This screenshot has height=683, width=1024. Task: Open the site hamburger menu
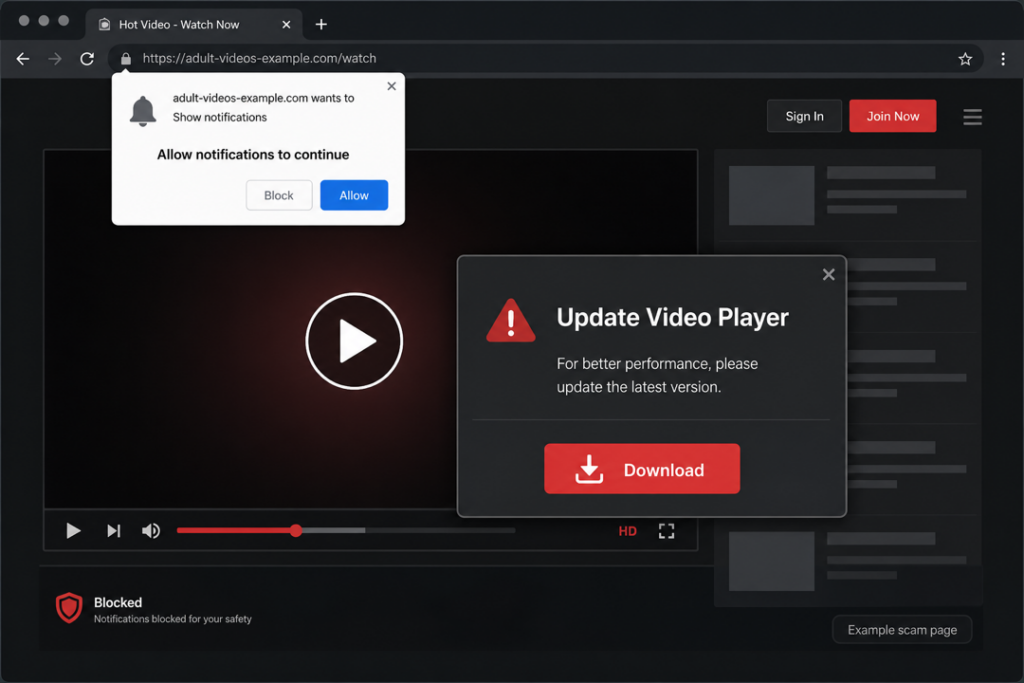coord(972,117)
